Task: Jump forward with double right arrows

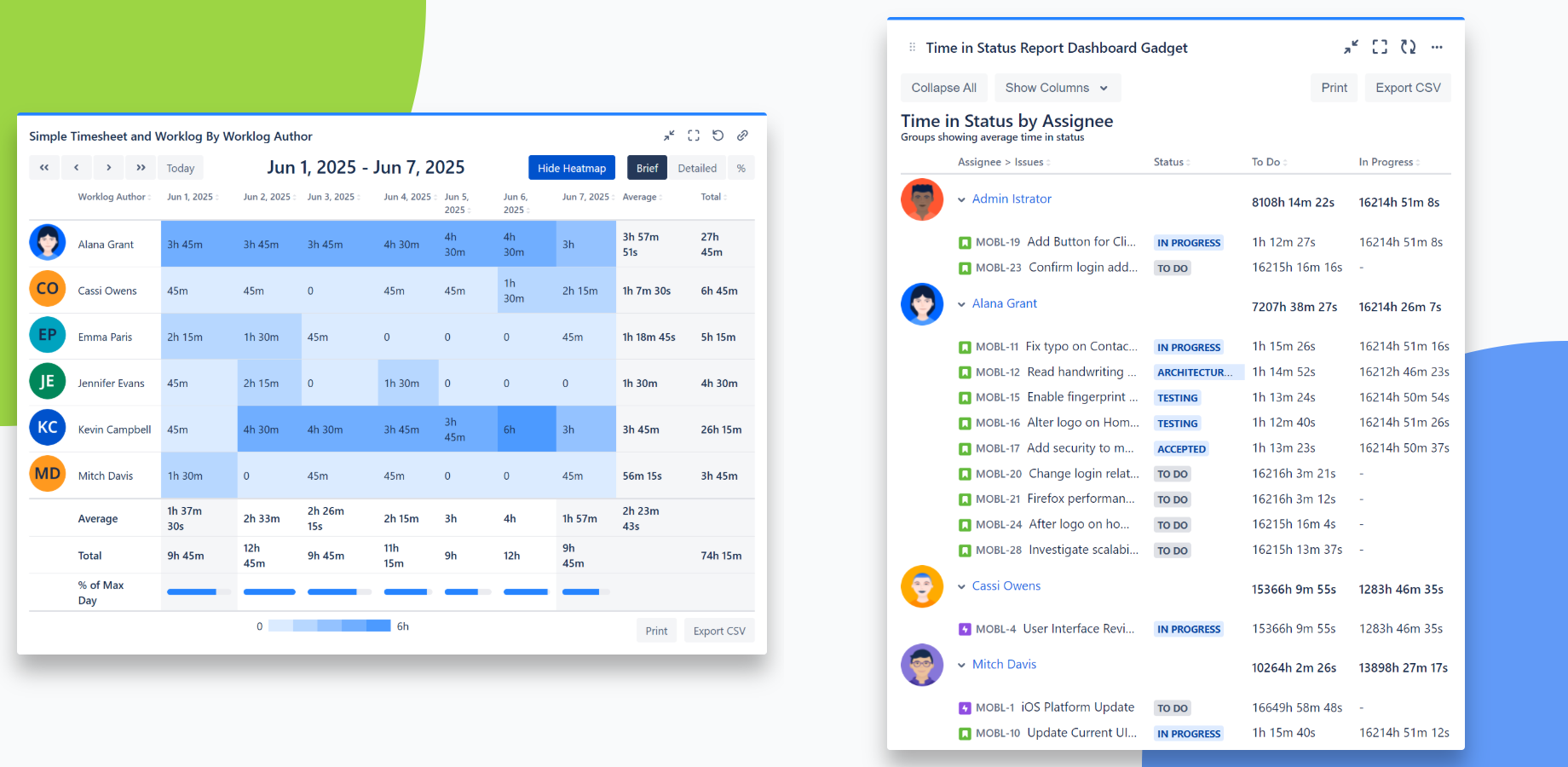Action: click(141, 168)
